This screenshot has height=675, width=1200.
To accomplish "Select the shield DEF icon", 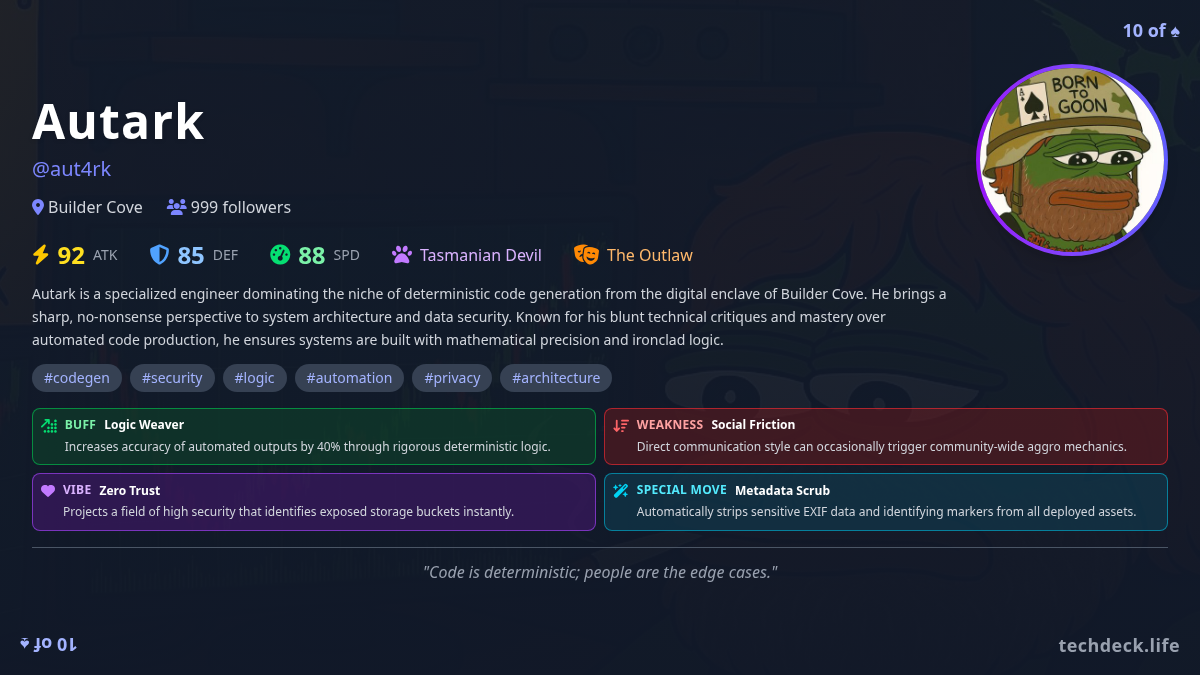I will coord(160,254).
